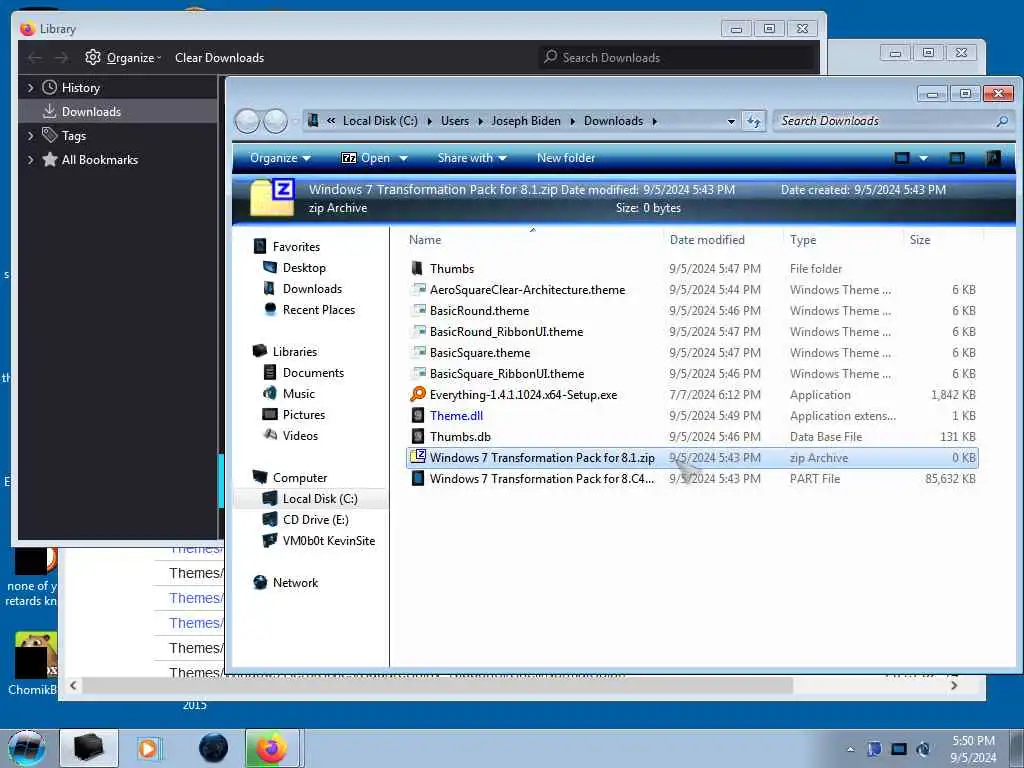Open the view options dropdown arrow
1024x768 pixels.
tap(923, 158)
